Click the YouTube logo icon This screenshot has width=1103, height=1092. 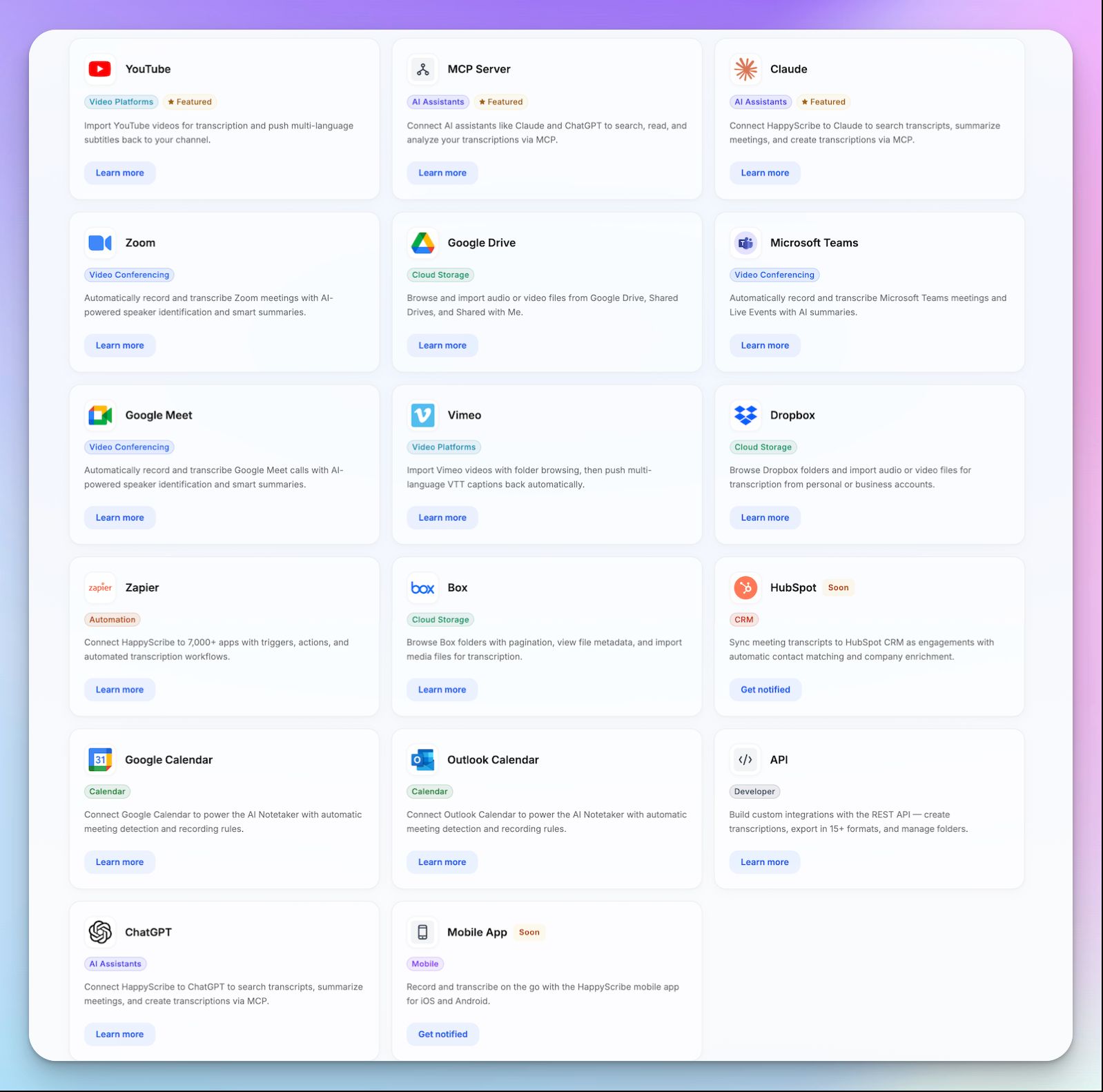click(100, 69)
